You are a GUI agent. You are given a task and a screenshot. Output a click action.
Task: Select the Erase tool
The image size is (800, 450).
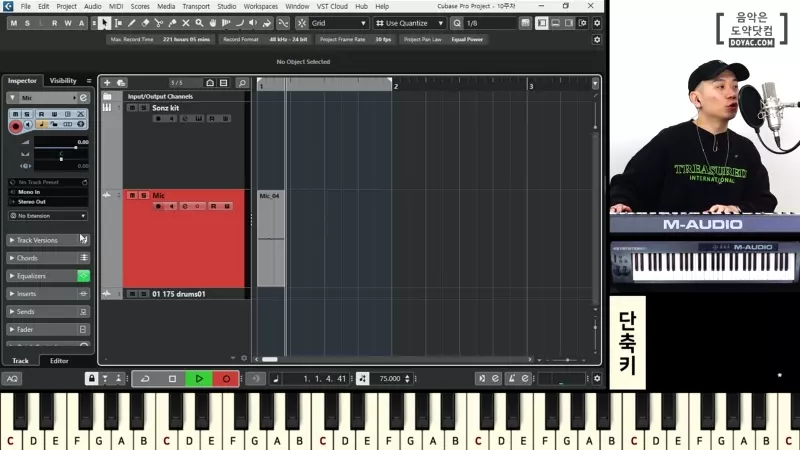145,23
